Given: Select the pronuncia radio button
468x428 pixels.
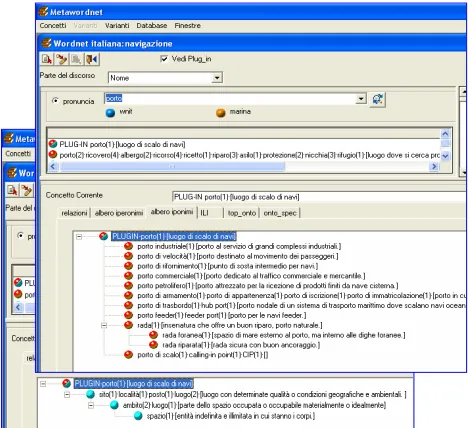Looking at the screenshot, I should tap(55, 101).
